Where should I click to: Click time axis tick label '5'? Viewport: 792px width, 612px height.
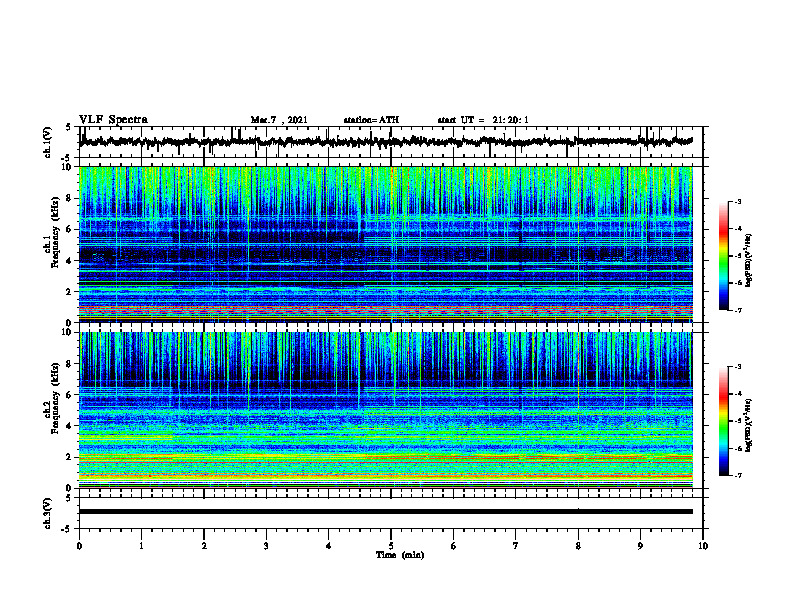391,546
